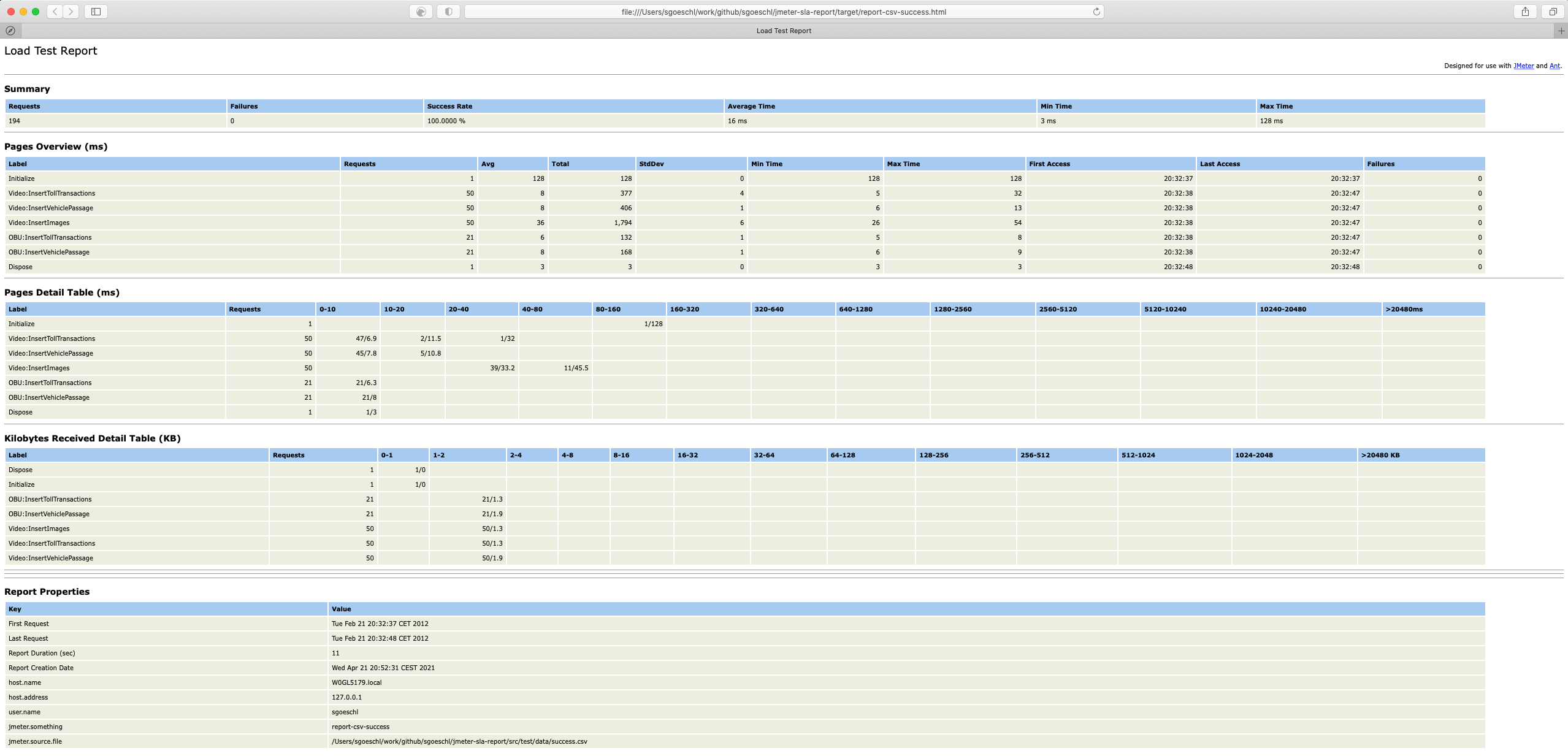Toggle the Safari sidebar
Screen dimensions: 1568x756
point(96,12)
